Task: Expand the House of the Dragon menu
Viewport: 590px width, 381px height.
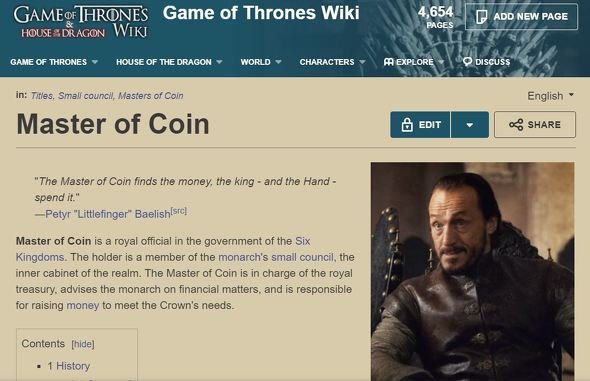Action: pyautogui.click(x=169, y=62)
